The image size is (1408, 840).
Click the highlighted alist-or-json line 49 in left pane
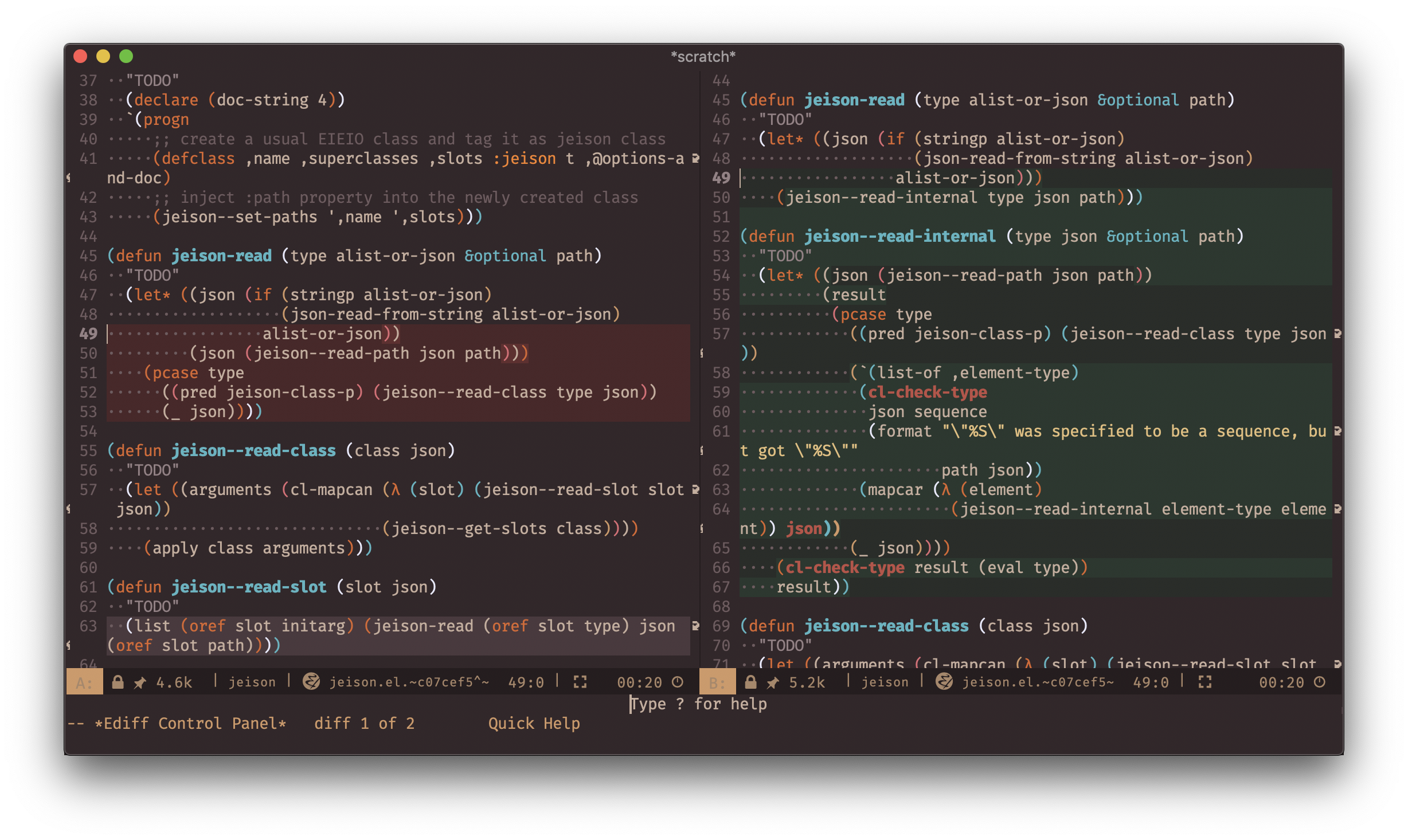click(322, 333)
